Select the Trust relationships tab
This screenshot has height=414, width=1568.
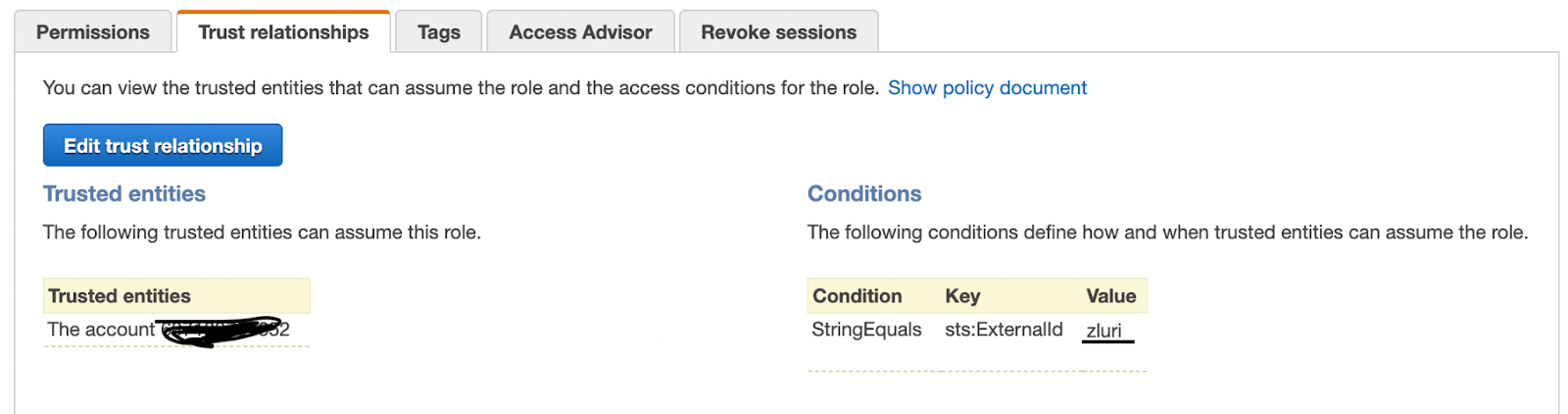[283, 31]
